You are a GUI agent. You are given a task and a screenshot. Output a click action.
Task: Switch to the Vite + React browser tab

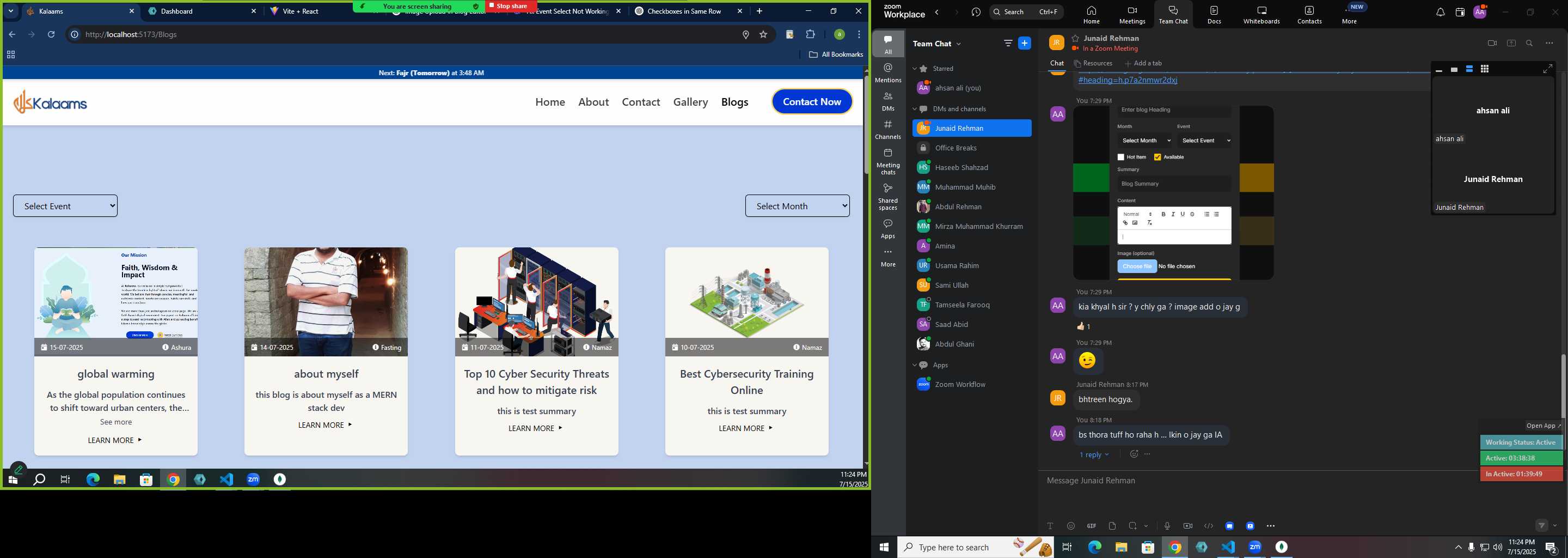(310, 11)
